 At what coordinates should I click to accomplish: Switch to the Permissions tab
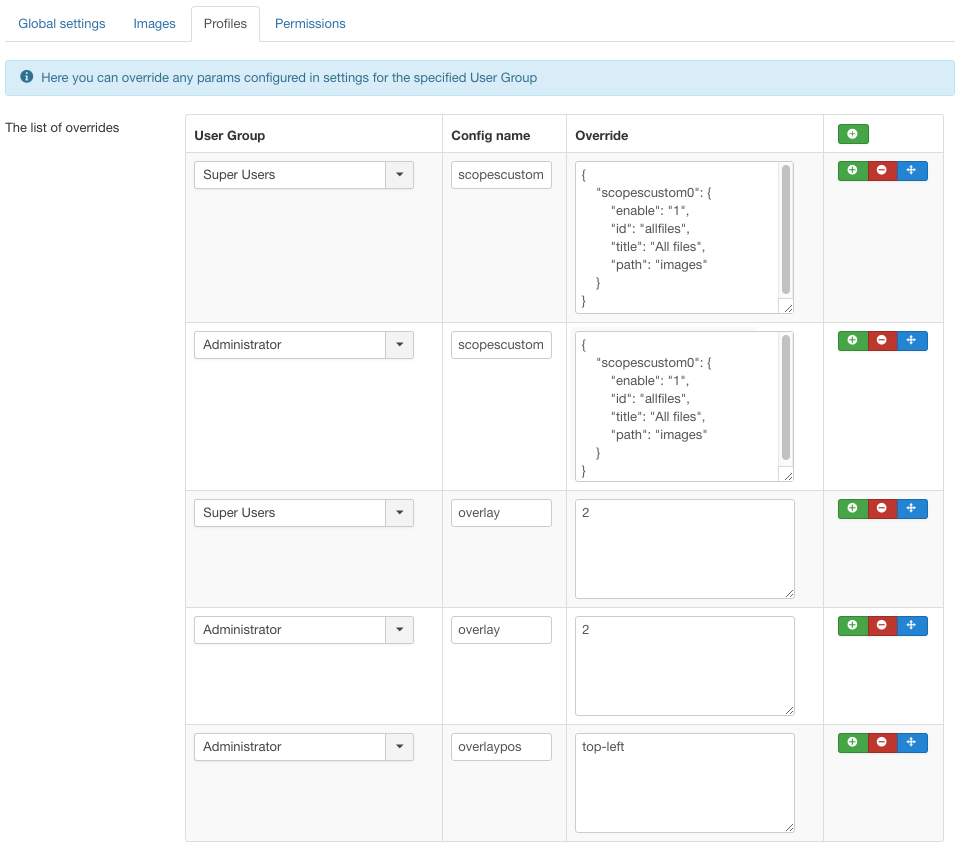[310, 23]
